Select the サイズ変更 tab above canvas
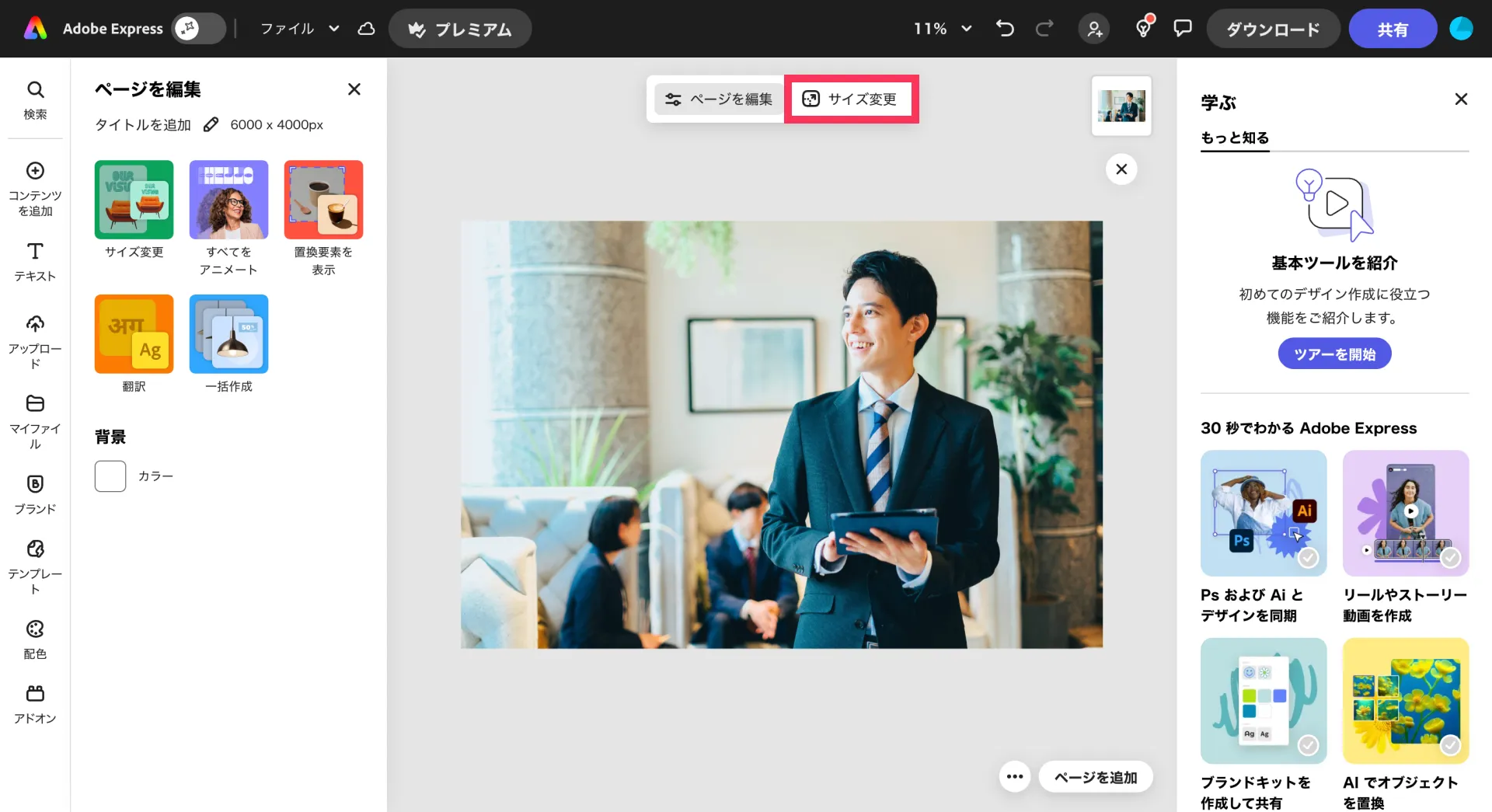The image size is (1492, 812). (x=851, y=99)
